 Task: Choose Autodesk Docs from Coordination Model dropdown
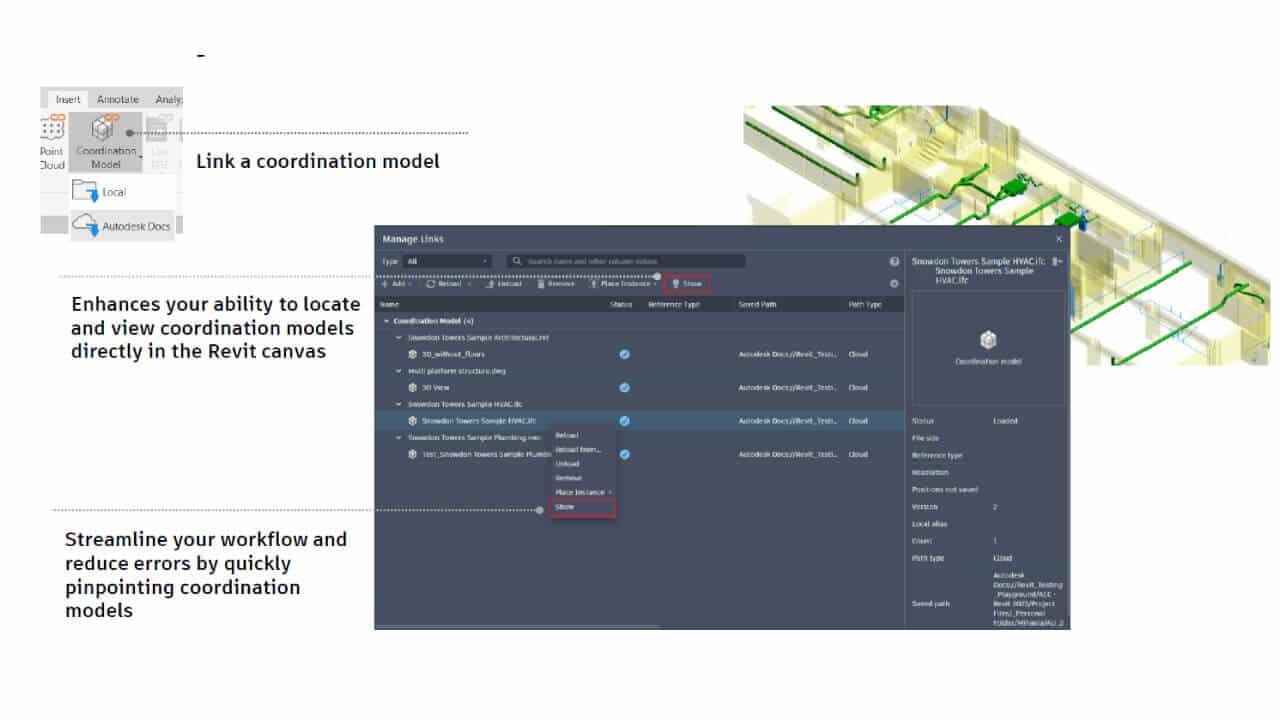[122, 227]
